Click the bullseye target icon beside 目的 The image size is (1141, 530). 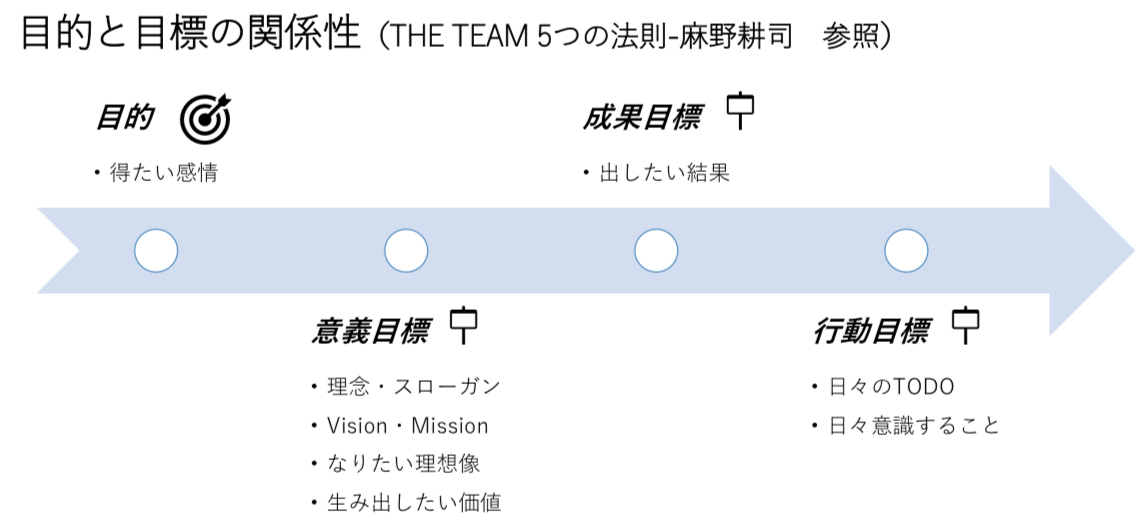click(205, 119)
